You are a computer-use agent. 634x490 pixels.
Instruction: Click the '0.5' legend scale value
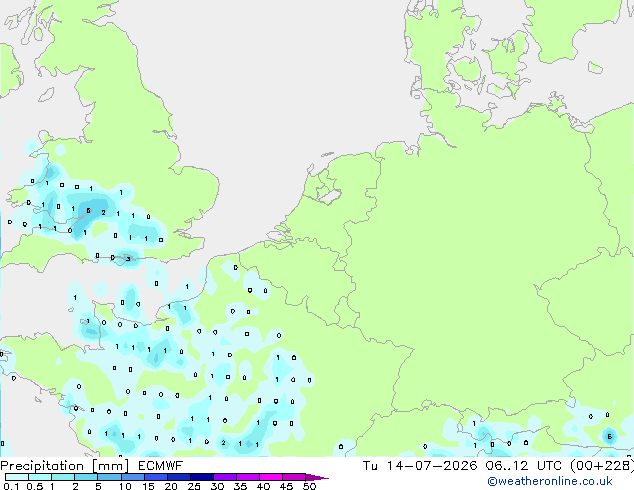coord(35,486)
